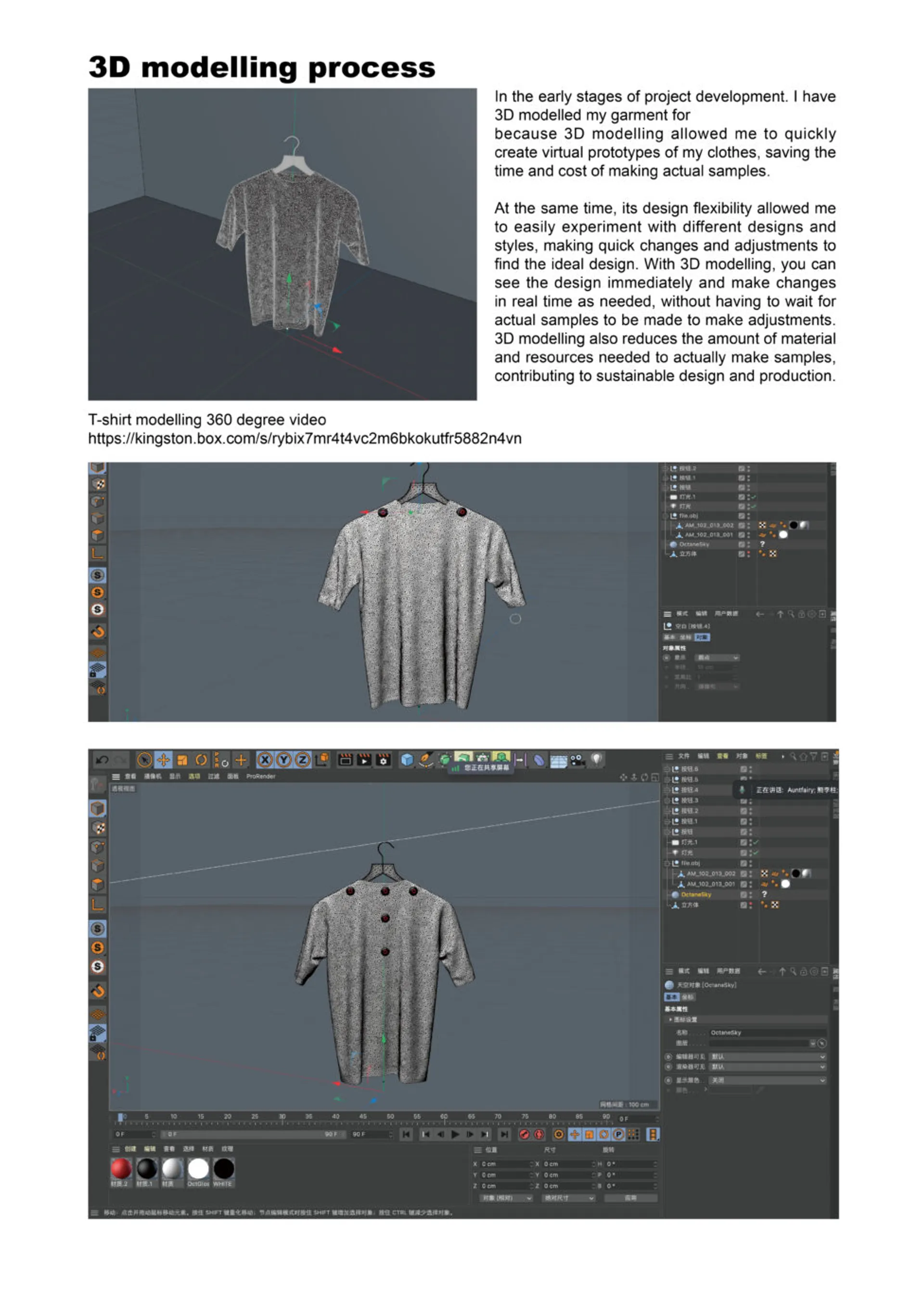Image resolution: width=924 pixels, height=1307 pixels.
Task: Open the 显示颜色 dropdown
Action: click(x=767, y=1080)
